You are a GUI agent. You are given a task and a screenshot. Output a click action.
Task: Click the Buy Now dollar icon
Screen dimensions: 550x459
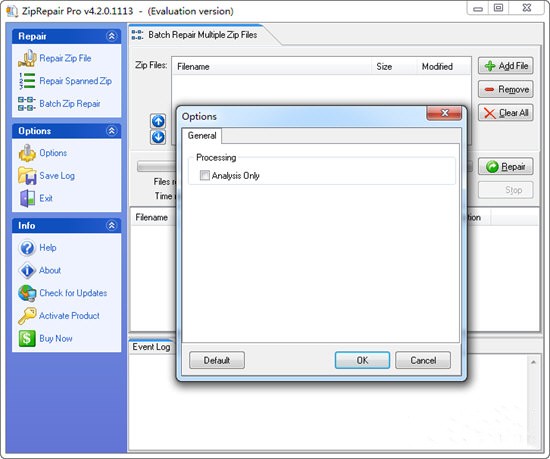click(x=27, y=338)
